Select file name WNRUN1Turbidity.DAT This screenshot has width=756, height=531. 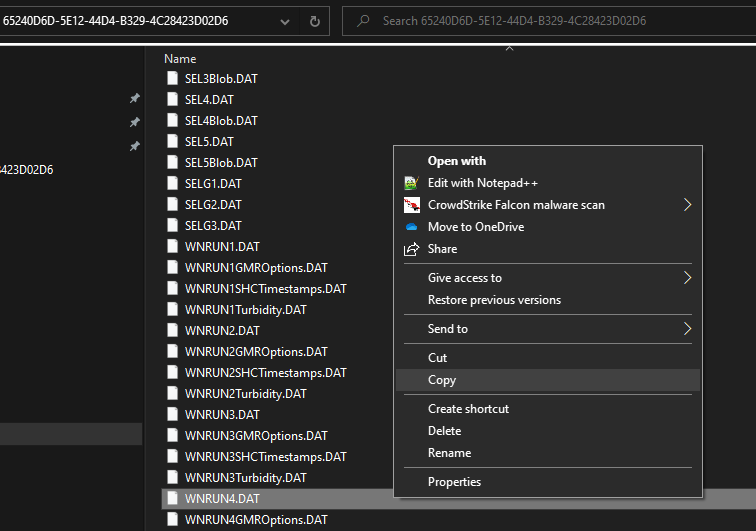(x=245, y=310)
